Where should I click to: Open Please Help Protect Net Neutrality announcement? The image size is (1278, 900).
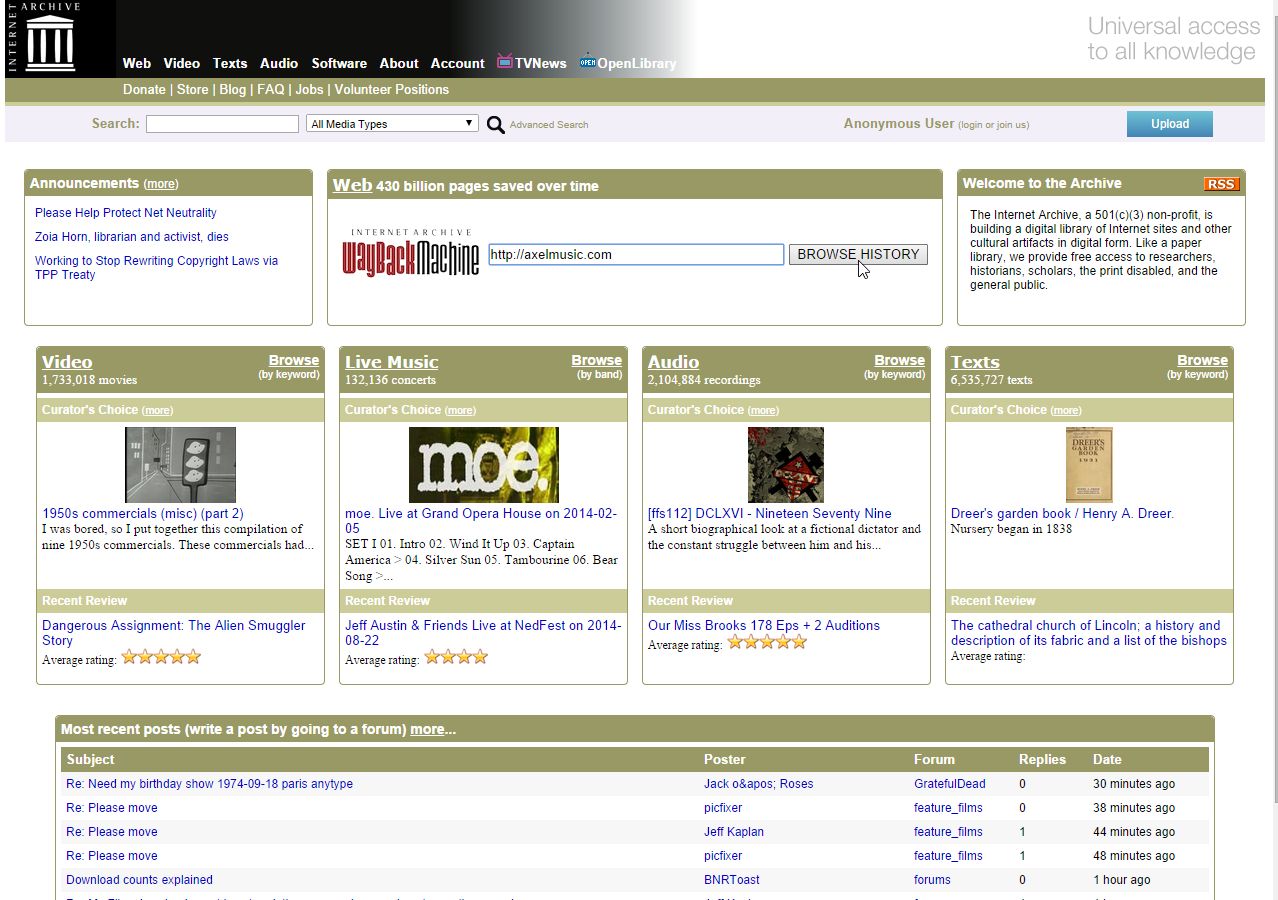(126, 213)
